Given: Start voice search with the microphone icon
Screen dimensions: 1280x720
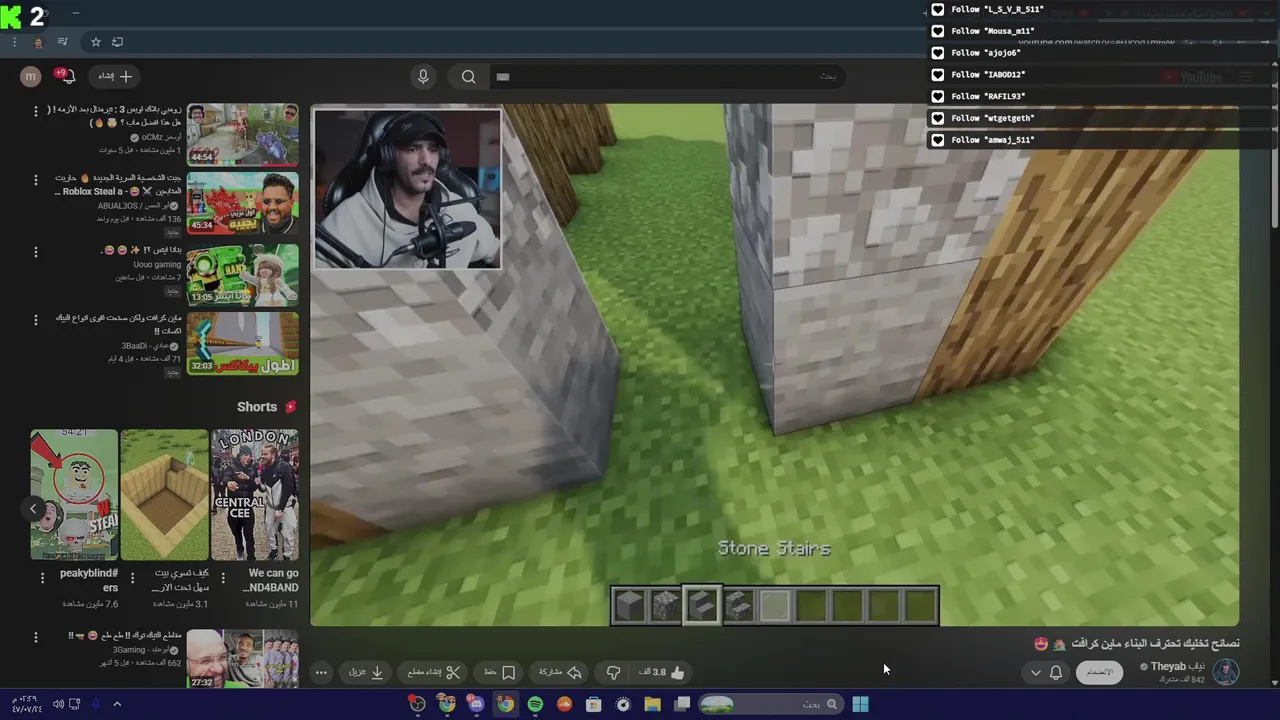Looking at the screenshot, I should [x=423, y=76].
